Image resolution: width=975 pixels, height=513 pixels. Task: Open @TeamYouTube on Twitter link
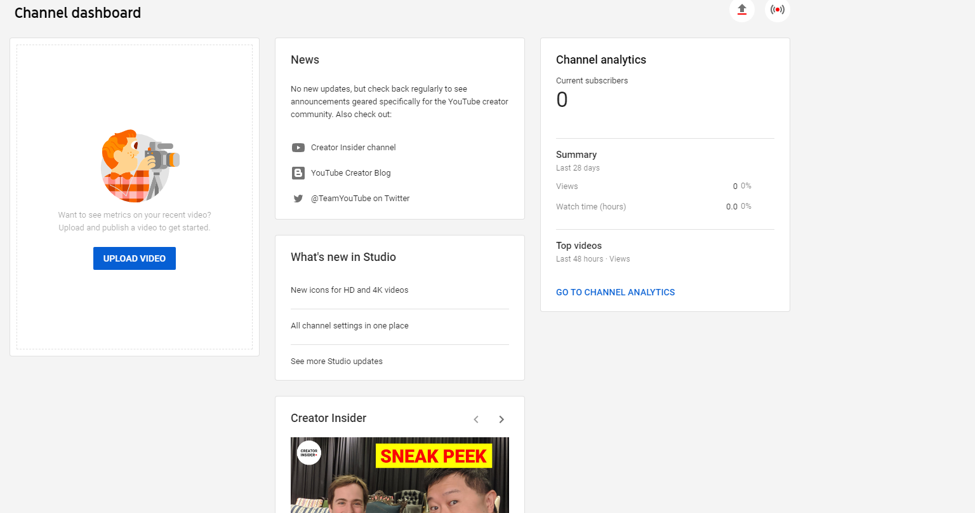pos(360,198)
